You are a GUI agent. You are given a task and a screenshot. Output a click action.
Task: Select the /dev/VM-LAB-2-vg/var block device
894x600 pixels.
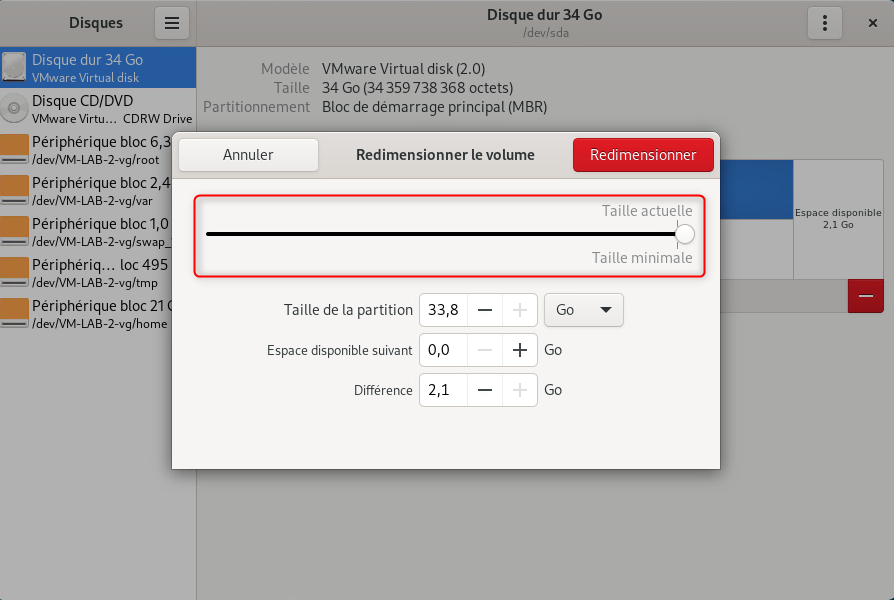click(x=90, y=190)
